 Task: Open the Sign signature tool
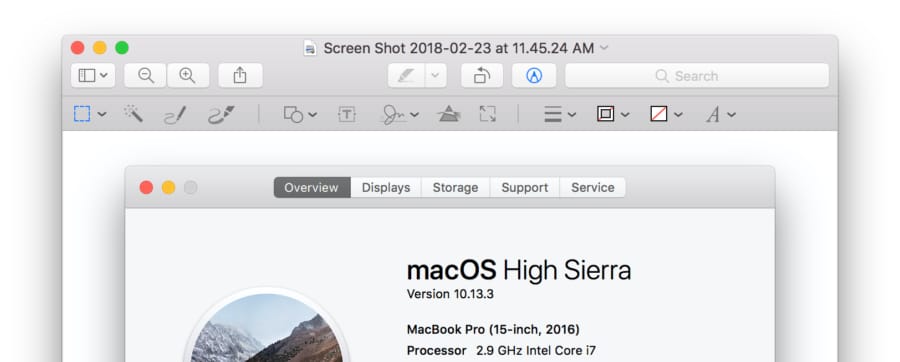point(393,115)
